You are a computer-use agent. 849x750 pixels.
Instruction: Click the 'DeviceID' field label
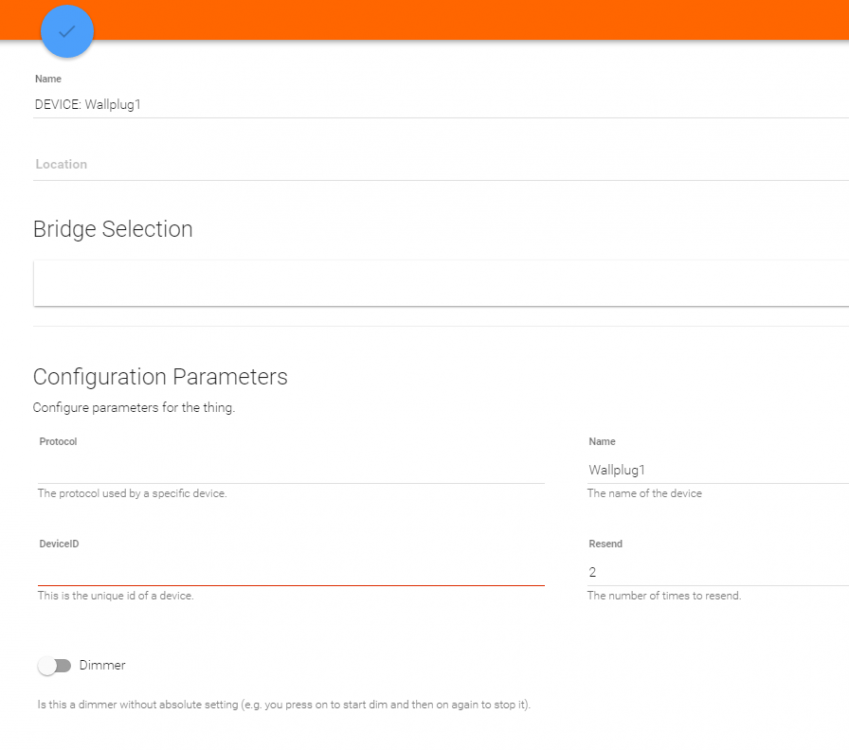click(x=58, y=544)
